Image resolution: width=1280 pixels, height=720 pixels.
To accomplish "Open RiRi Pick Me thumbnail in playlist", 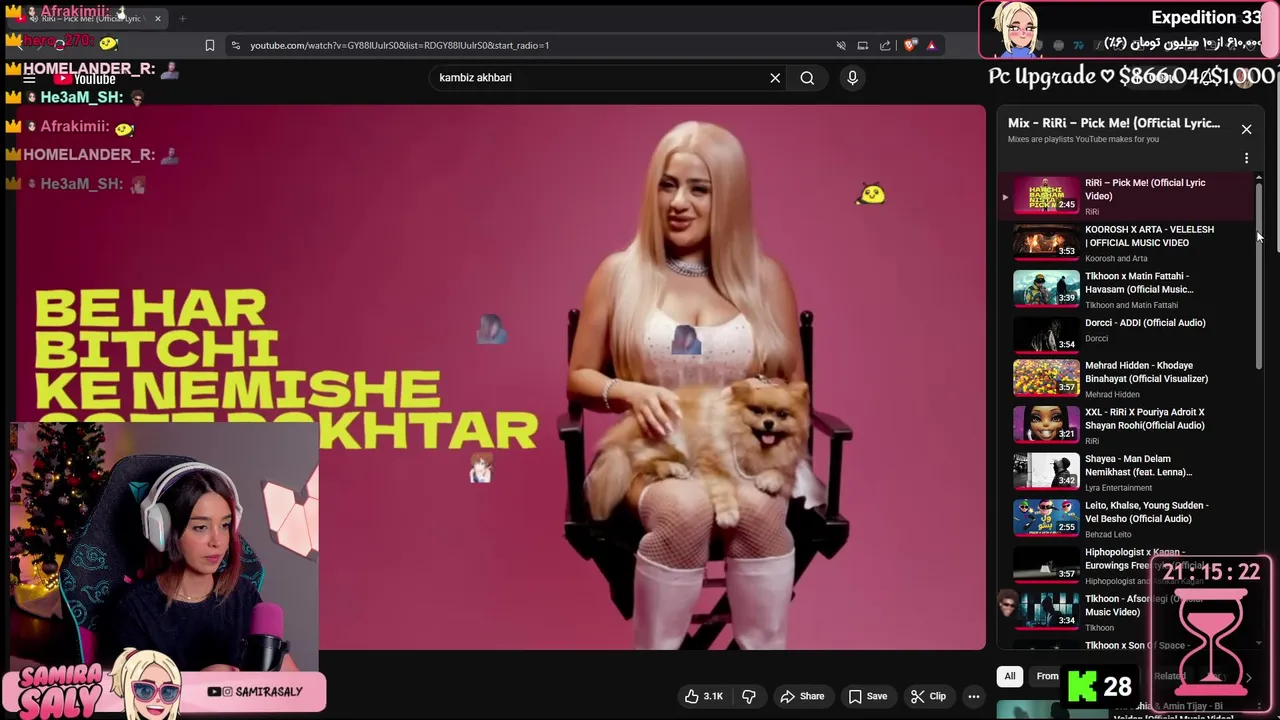I will [1046, 195].
